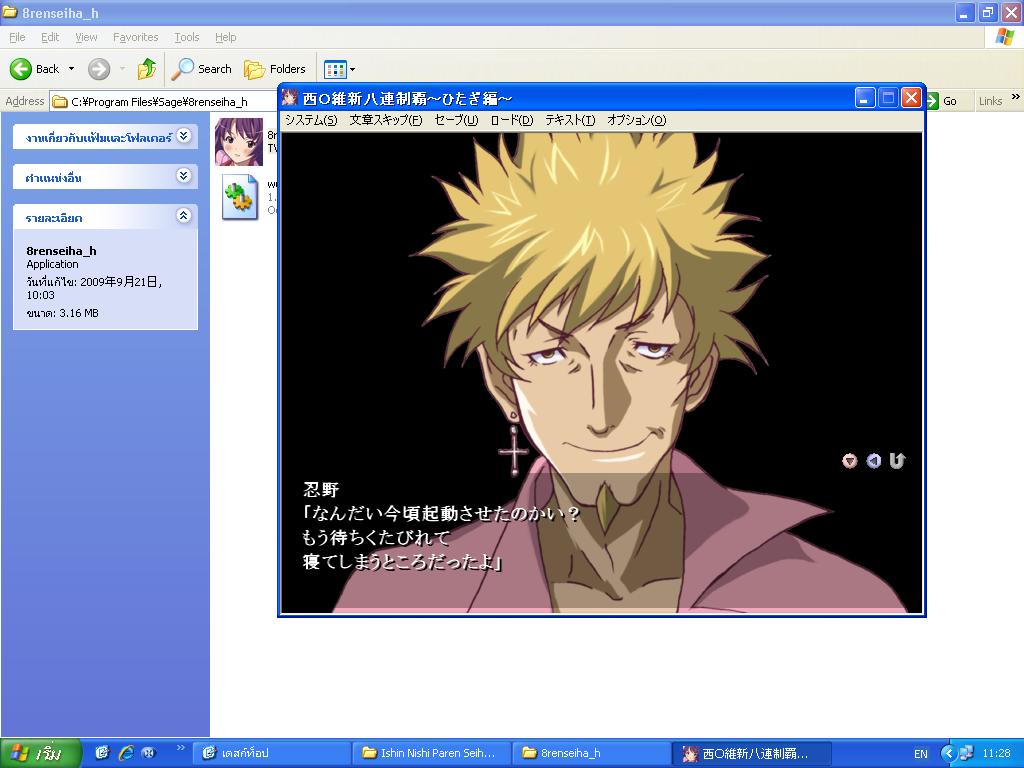Click the Views toolbar icon
The image size is (1024, 768).
[x=335, y=69]
